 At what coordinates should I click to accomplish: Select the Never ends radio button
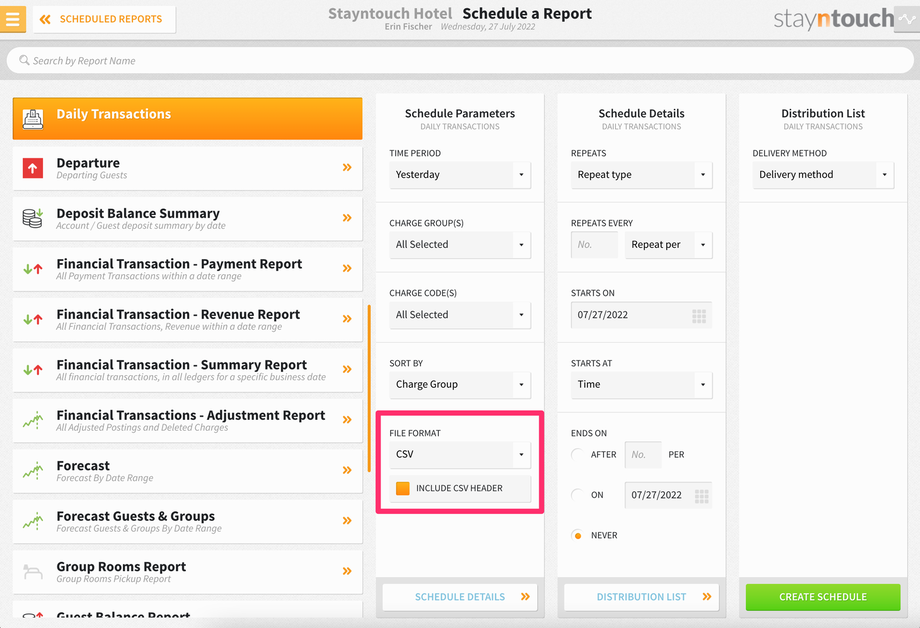coord(578,535)
